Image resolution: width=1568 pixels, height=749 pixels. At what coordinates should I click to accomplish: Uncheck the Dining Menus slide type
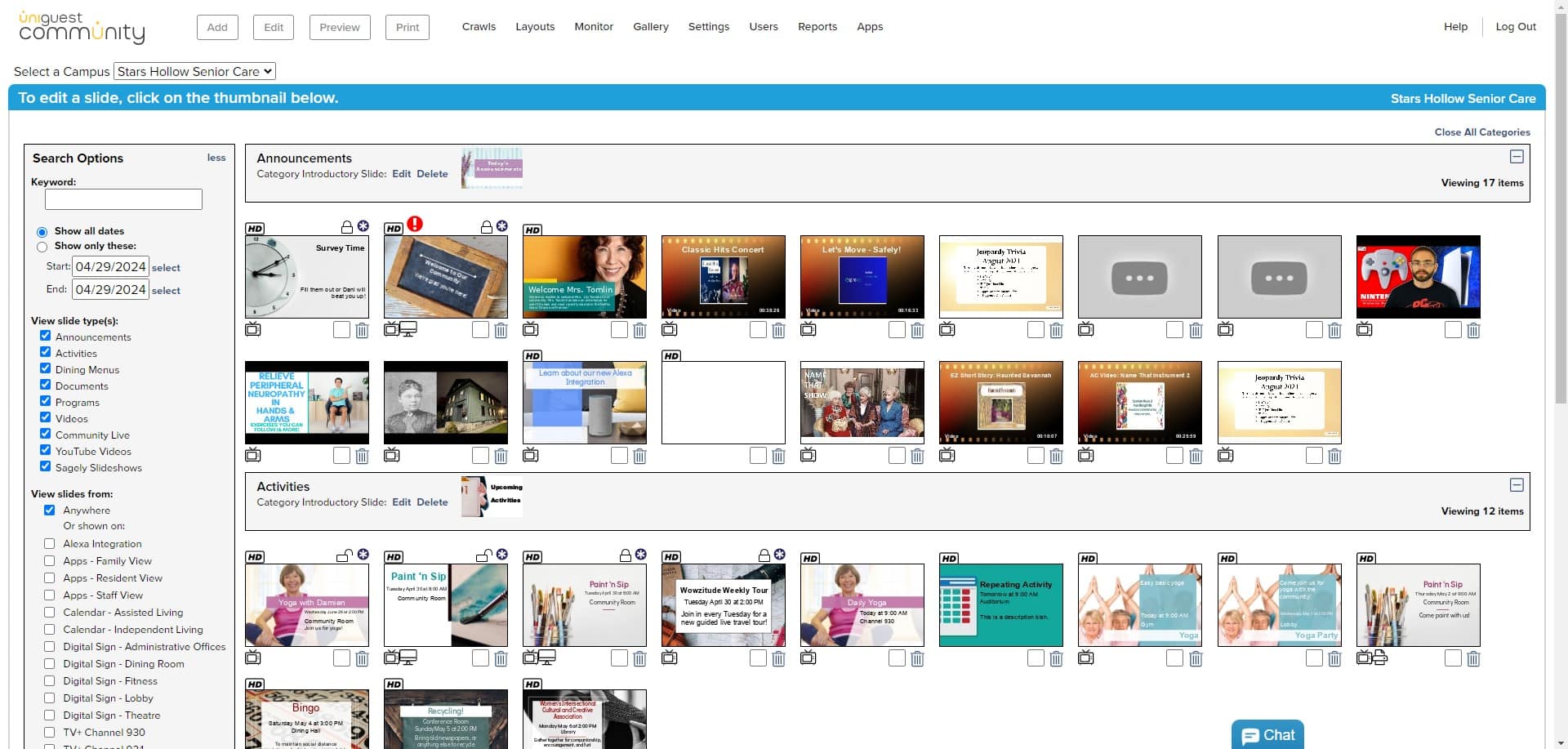[45, 368]
